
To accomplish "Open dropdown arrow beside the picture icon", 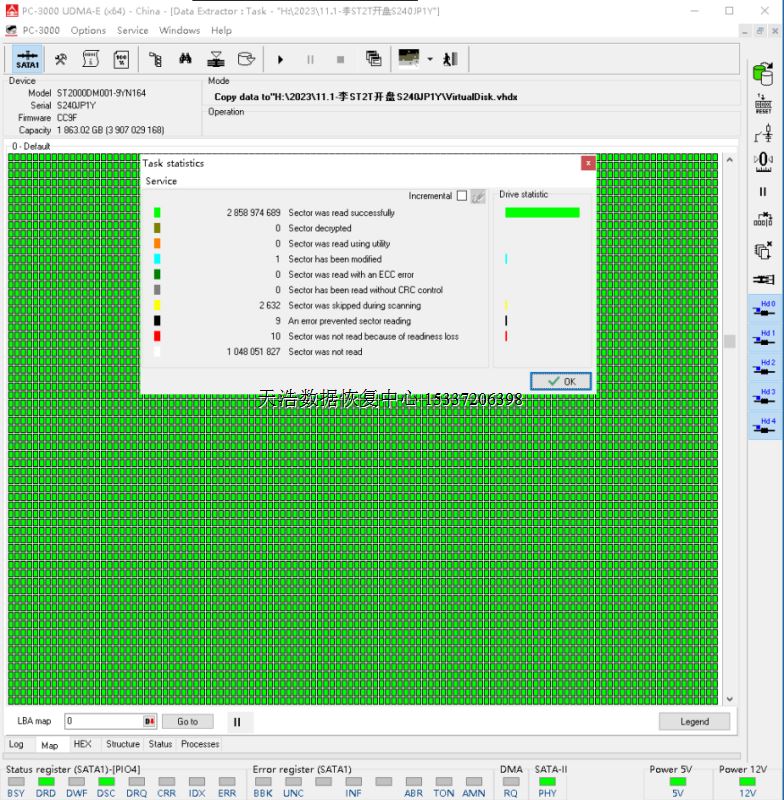I will [430, 59].
